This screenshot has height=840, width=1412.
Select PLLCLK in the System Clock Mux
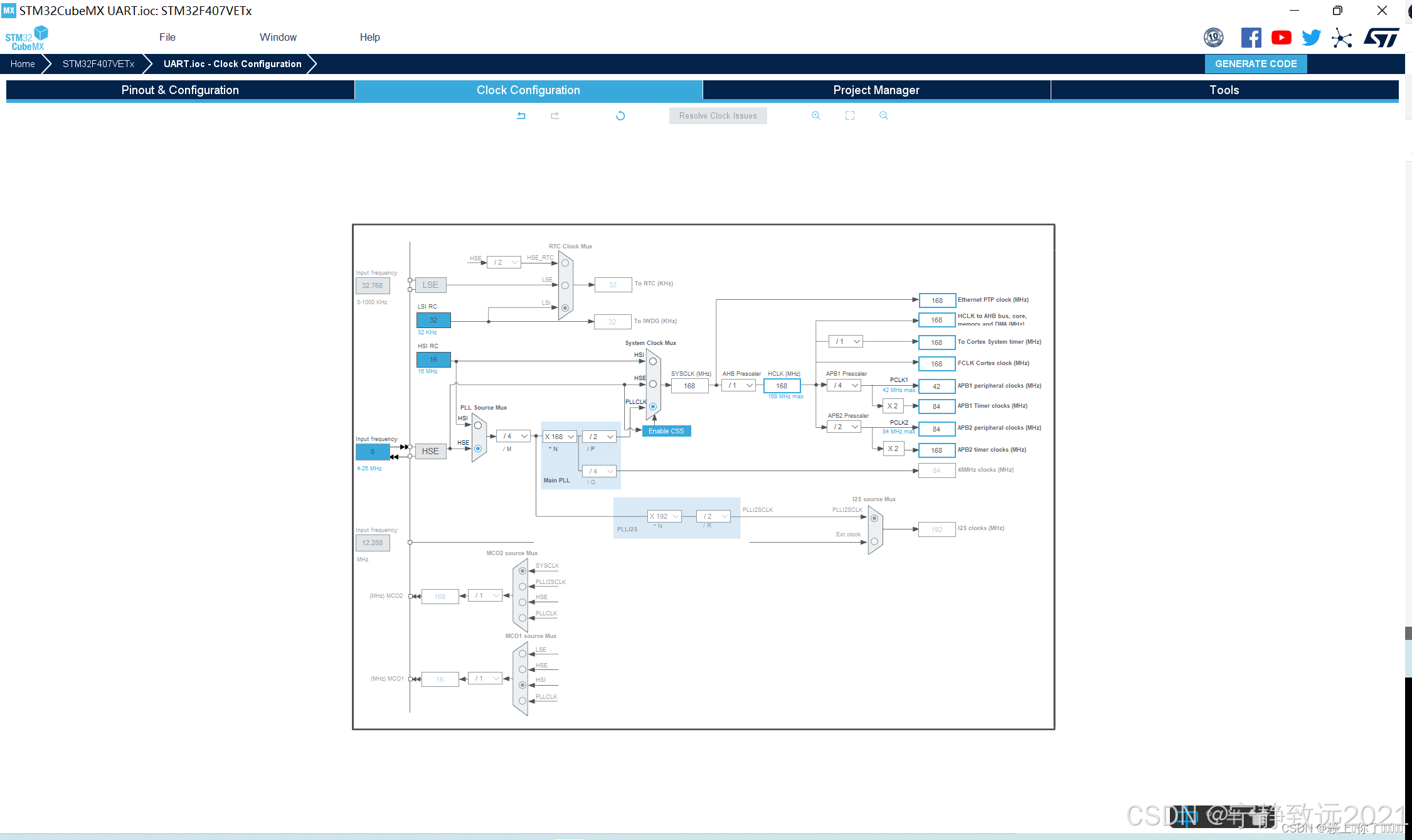(x=653, y=407)
